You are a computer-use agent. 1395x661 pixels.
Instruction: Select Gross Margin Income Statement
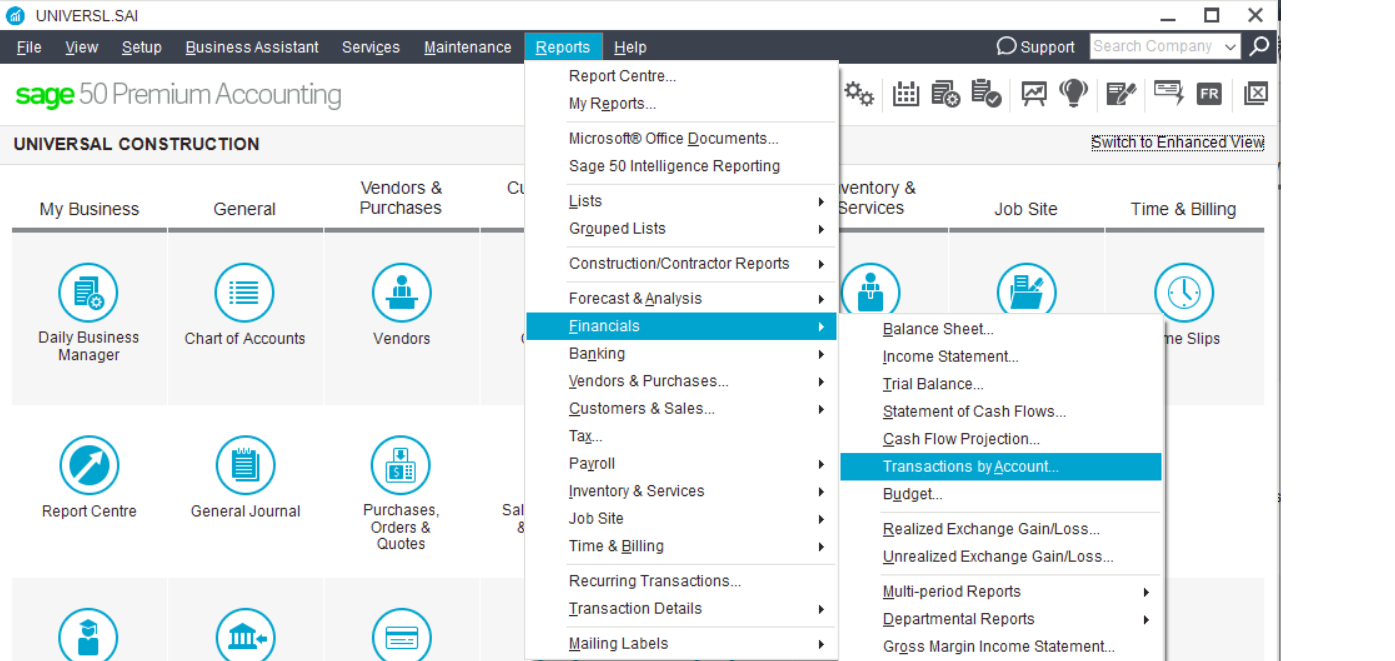coord(1001,647)
